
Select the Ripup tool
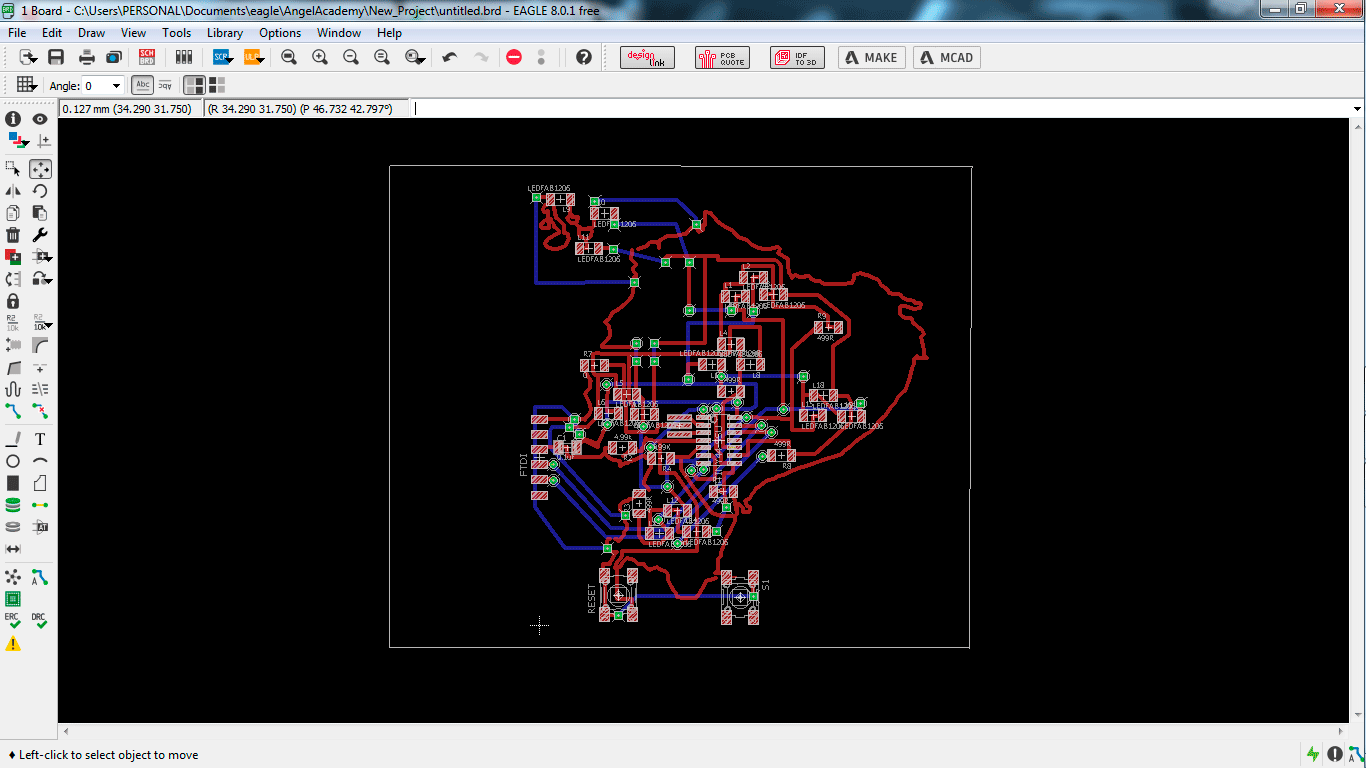[x=40, y=411]
